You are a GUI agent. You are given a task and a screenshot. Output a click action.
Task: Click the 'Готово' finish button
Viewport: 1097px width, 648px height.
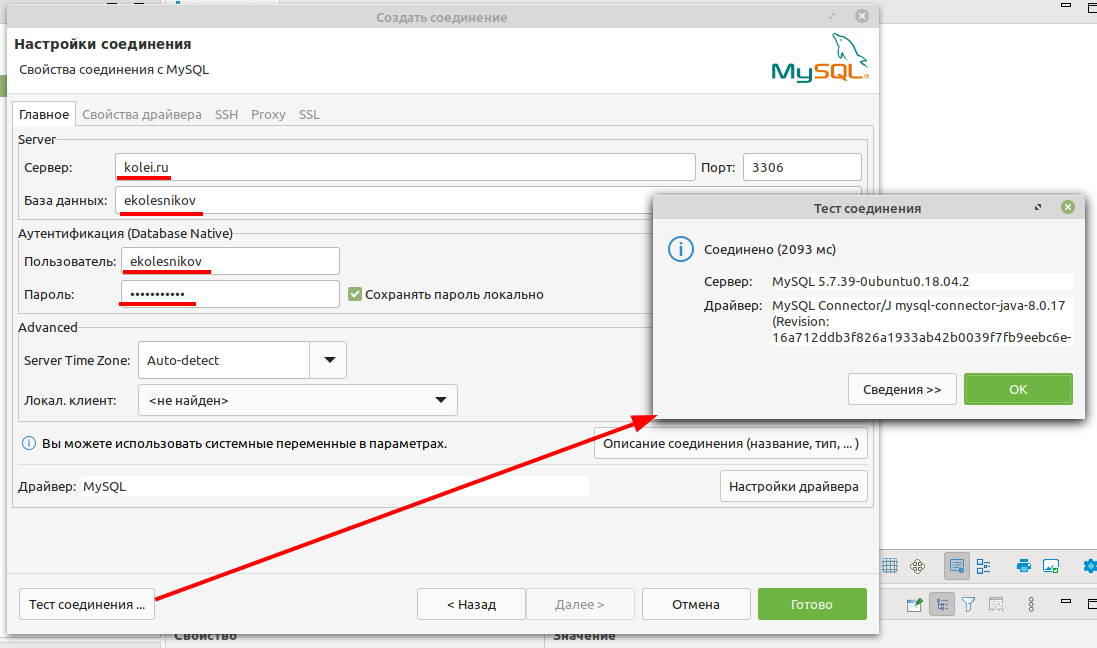(x=811, y=604)
